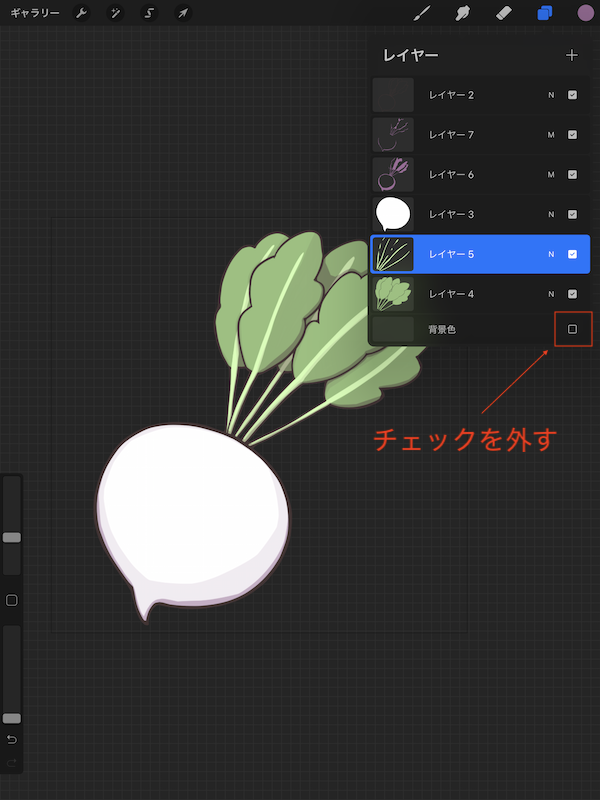Return to ギャラリー
The height and width of the screenshot is (800, 600).
35,14
